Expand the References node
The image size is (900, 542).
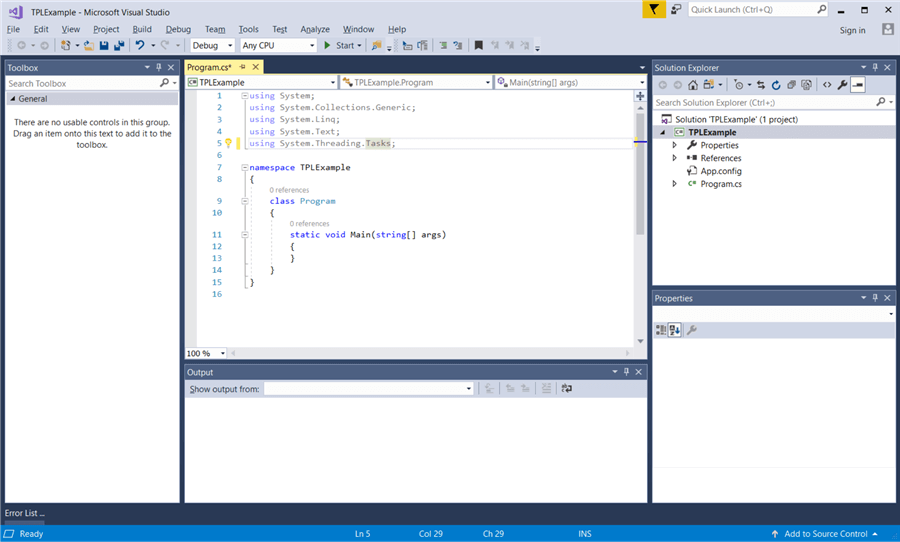[674, 158]
